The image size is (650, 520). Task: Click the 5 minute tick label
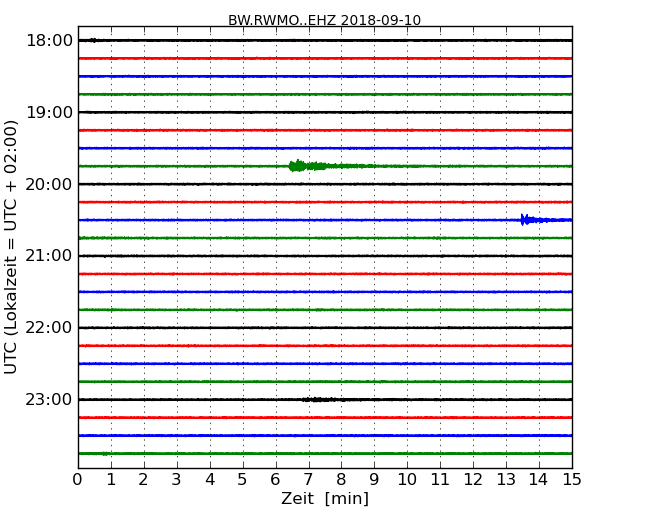tap(242, 479)
